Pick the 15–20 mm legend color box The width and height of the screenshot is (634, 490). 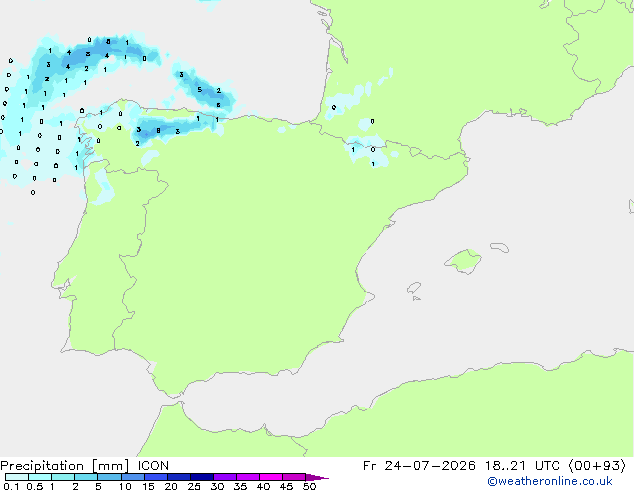pos(156,477)
